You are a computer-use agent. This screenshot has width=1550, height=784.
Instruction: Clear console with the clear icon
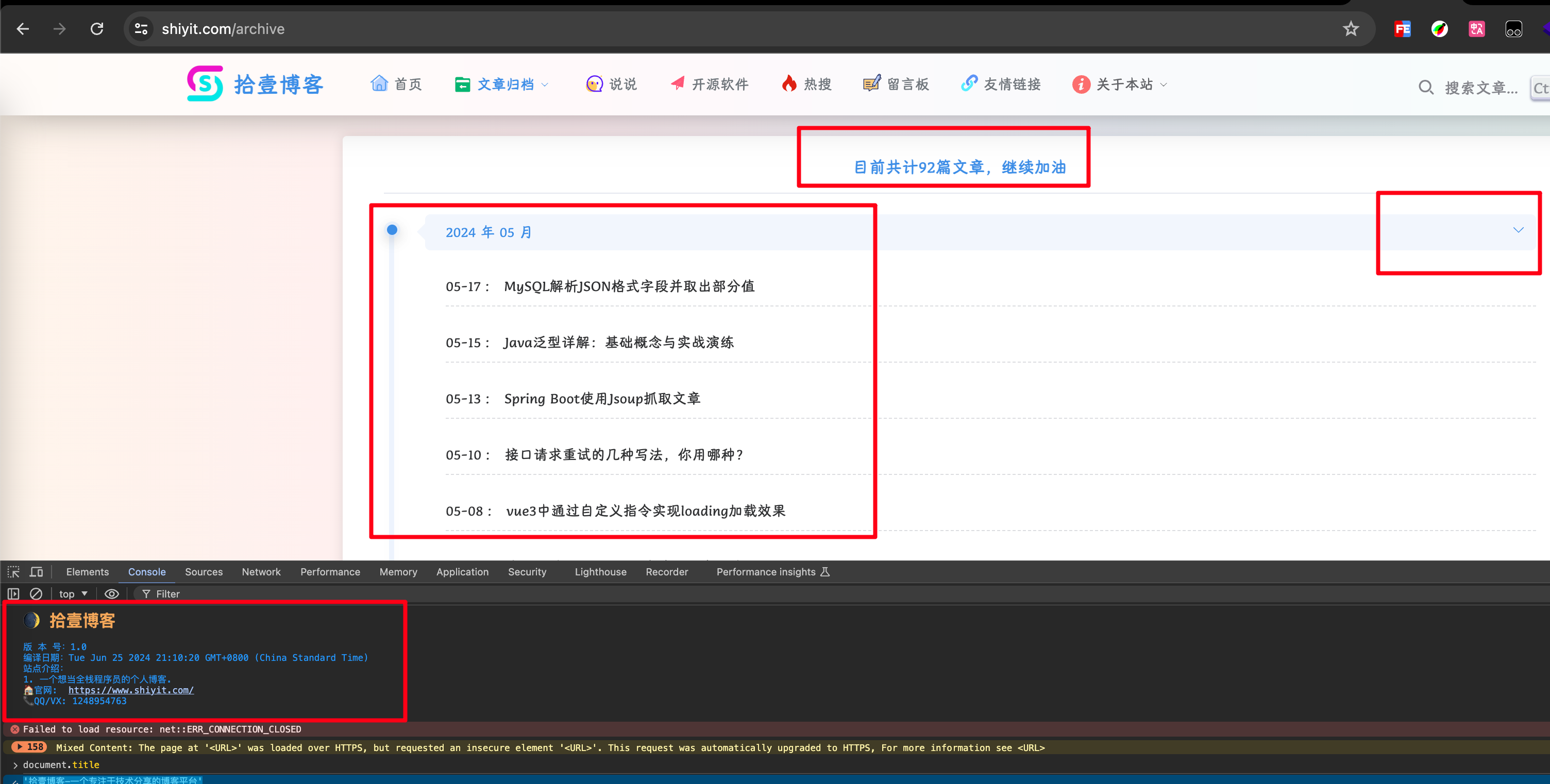click(x=36, y=594)
